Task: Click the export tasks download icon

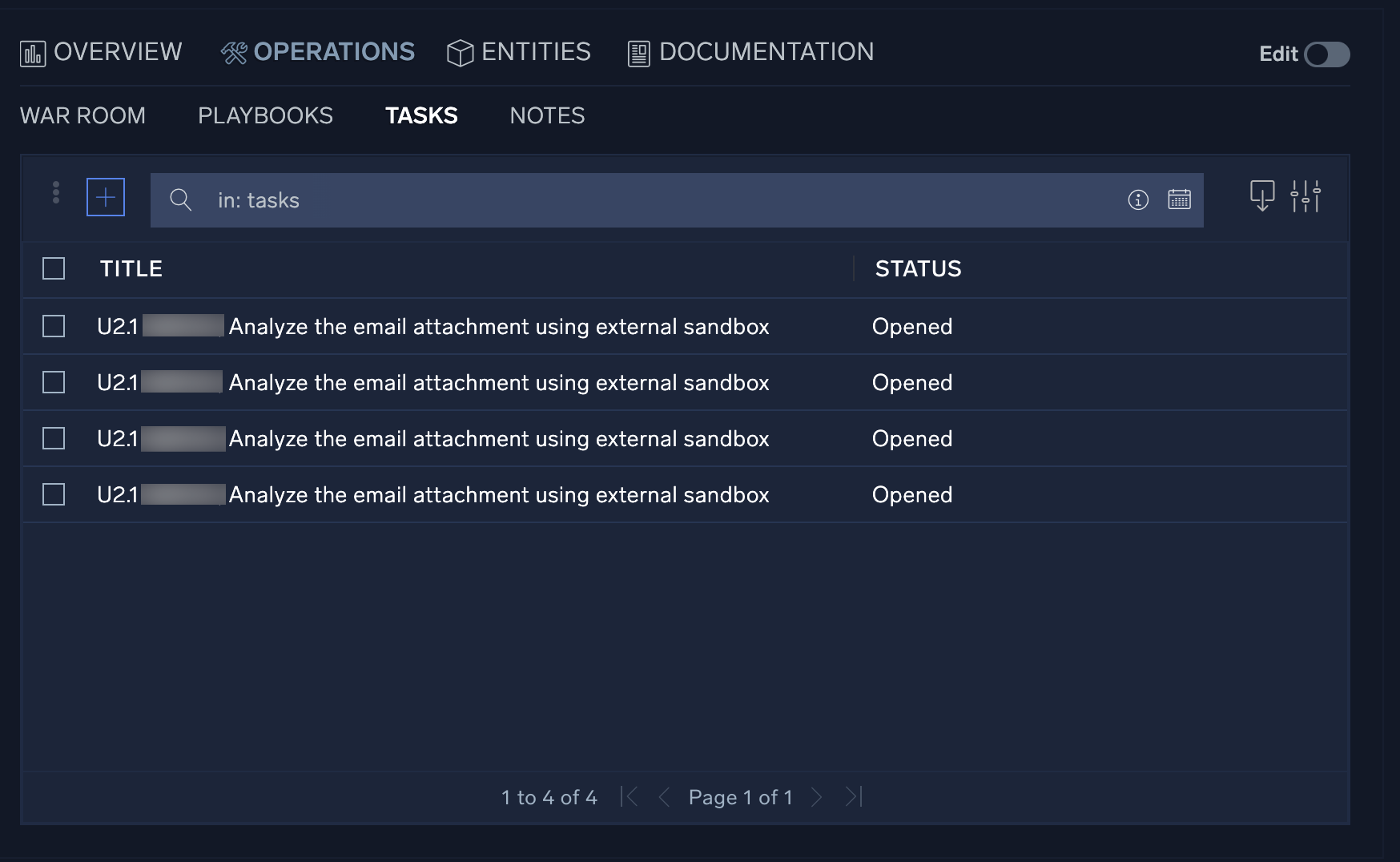Action: tap(1261, 197)
